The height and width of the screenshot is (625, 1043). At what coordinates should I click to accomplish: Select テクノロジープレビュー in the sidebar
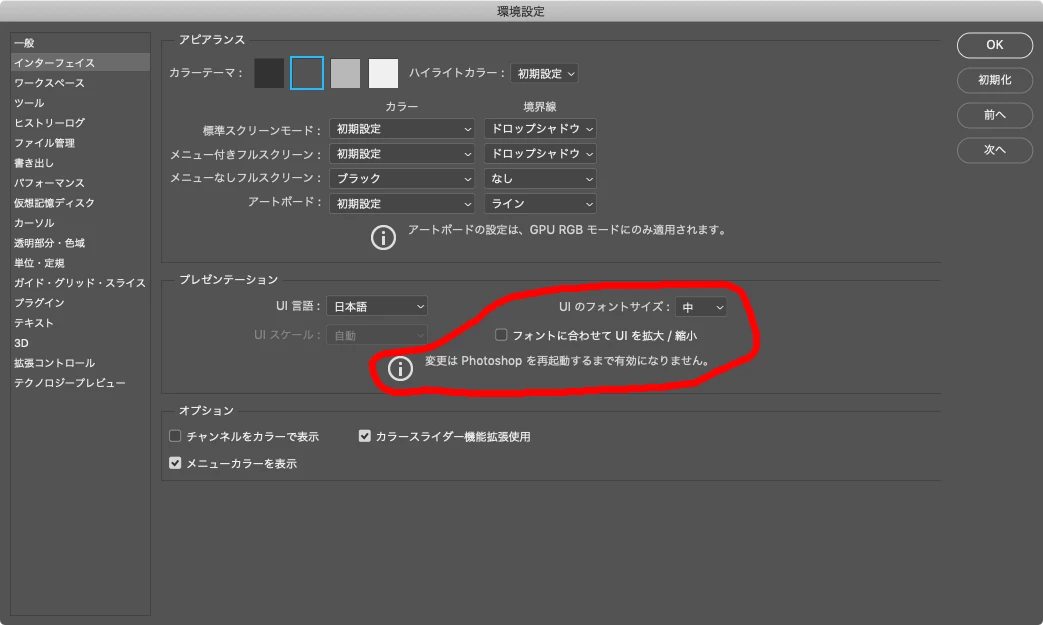click(x=80, y=383)
